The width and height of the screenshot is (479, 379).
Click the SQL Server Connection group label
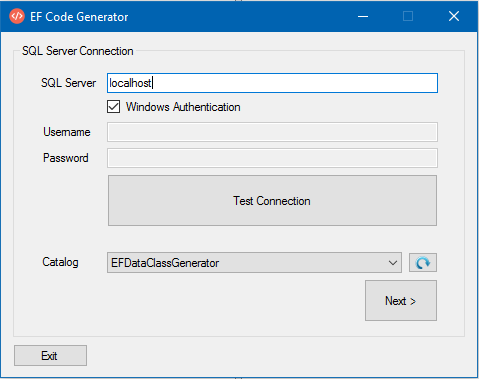[78, 51]
